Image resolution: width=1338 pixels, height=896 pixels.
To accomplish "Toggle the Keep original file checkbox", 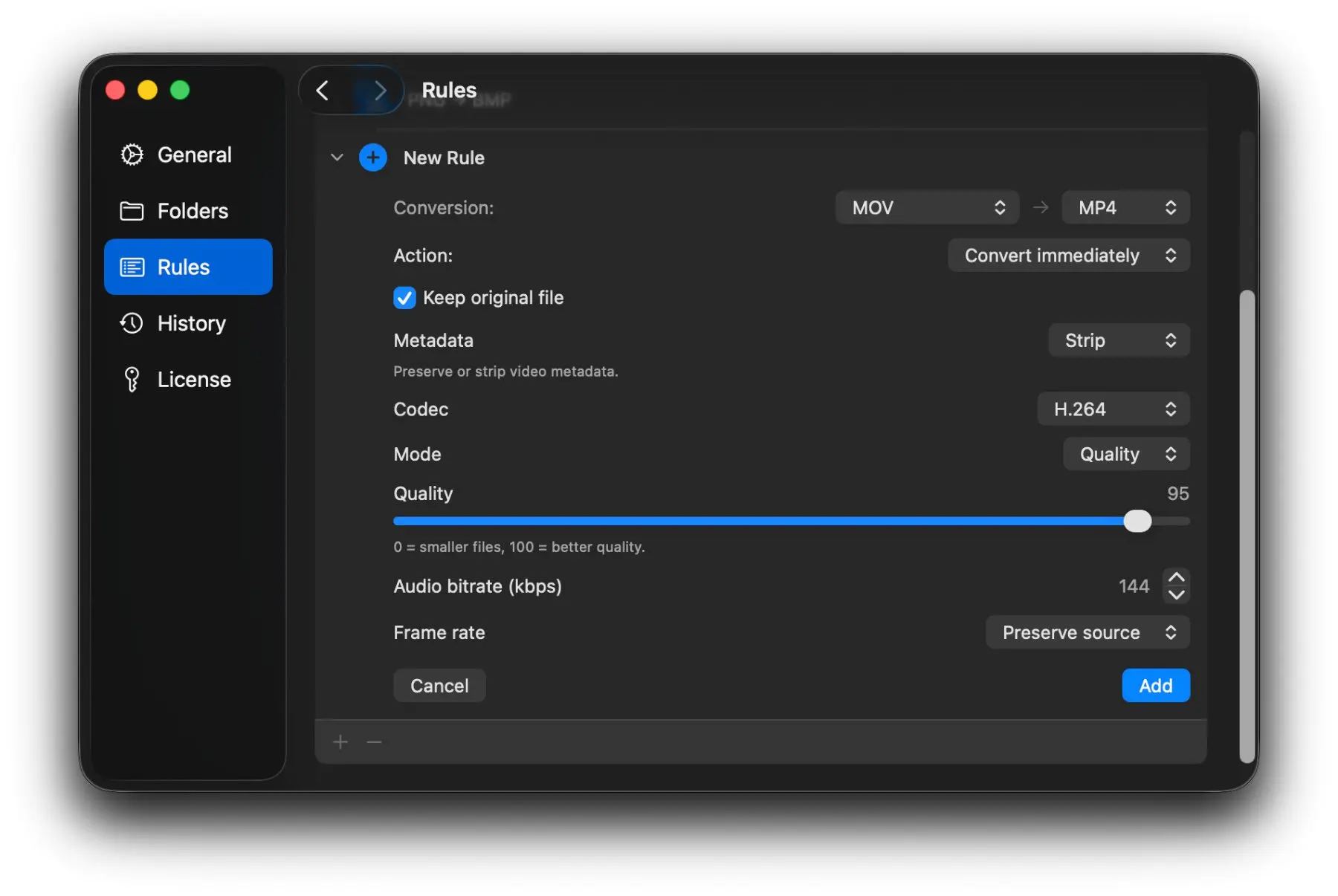I will 404,298.
